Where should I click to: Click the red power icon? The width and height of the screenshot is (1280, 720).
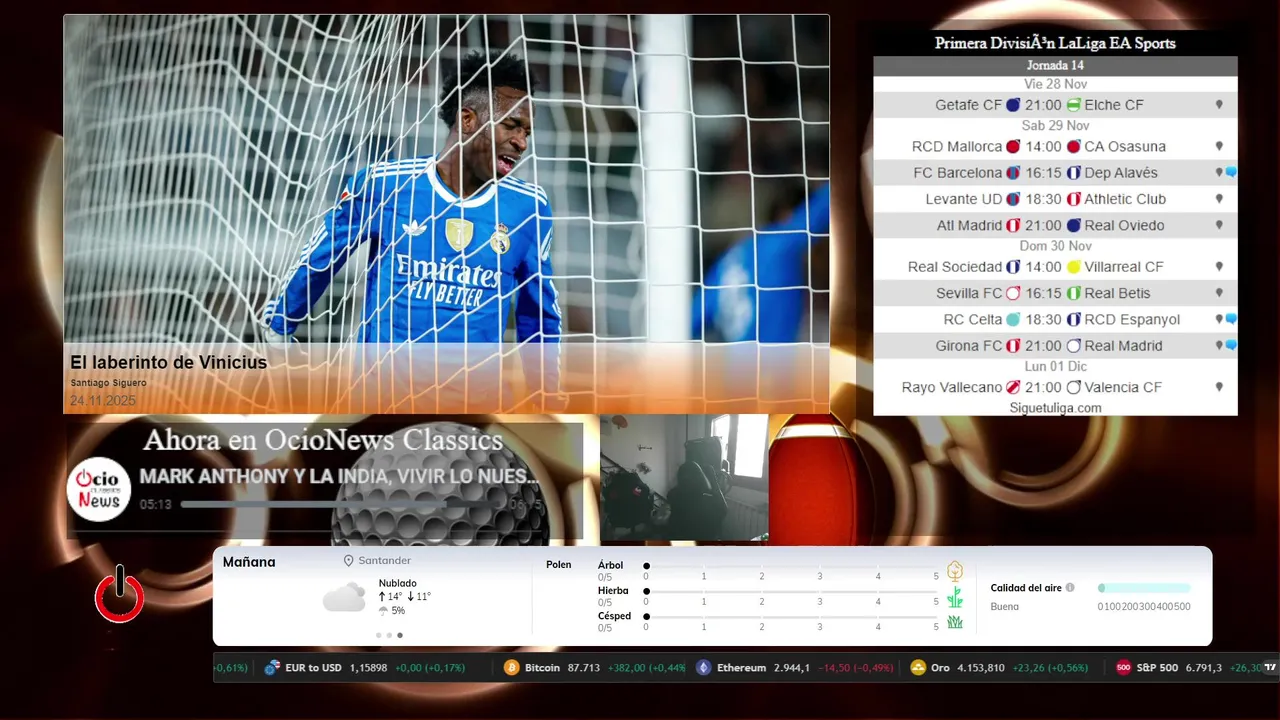[x=119, y=594]
